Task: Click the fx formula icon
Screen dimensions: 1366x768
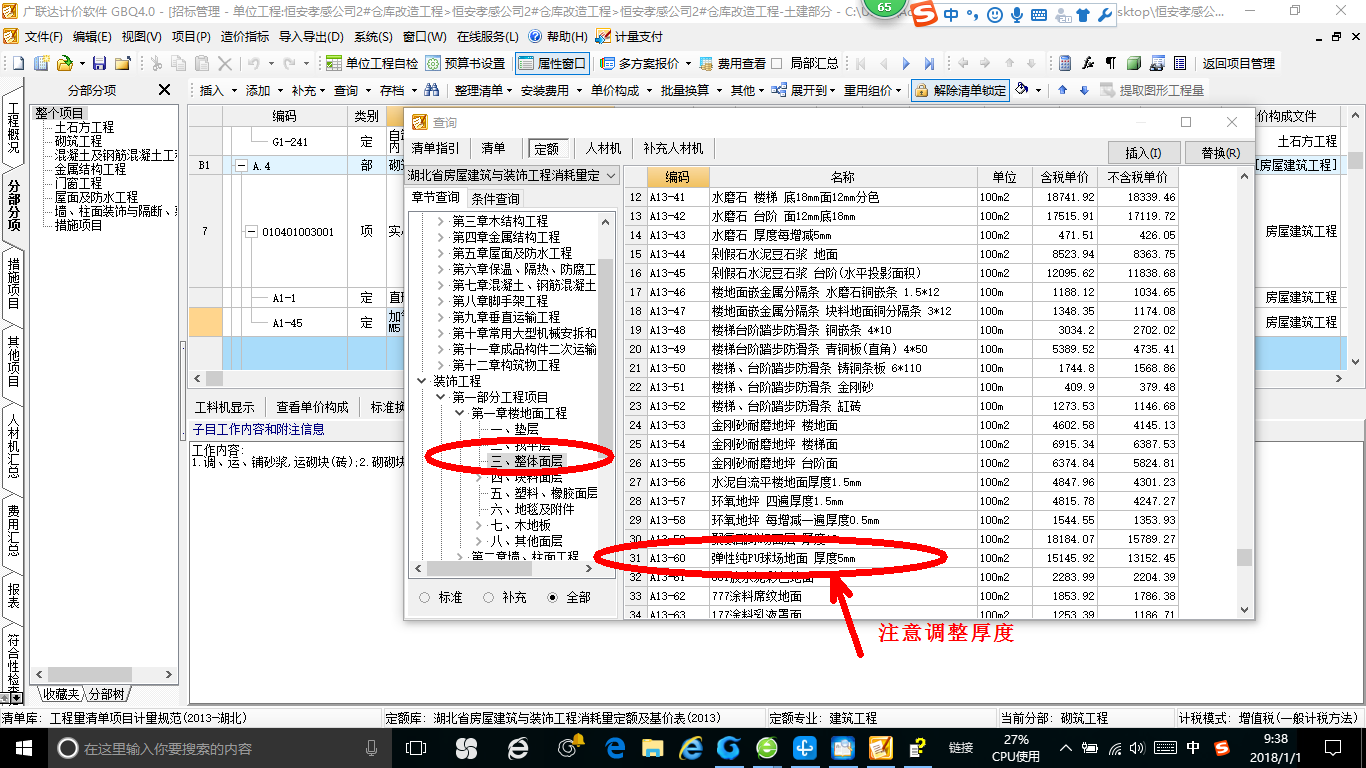Action: 1088,63
